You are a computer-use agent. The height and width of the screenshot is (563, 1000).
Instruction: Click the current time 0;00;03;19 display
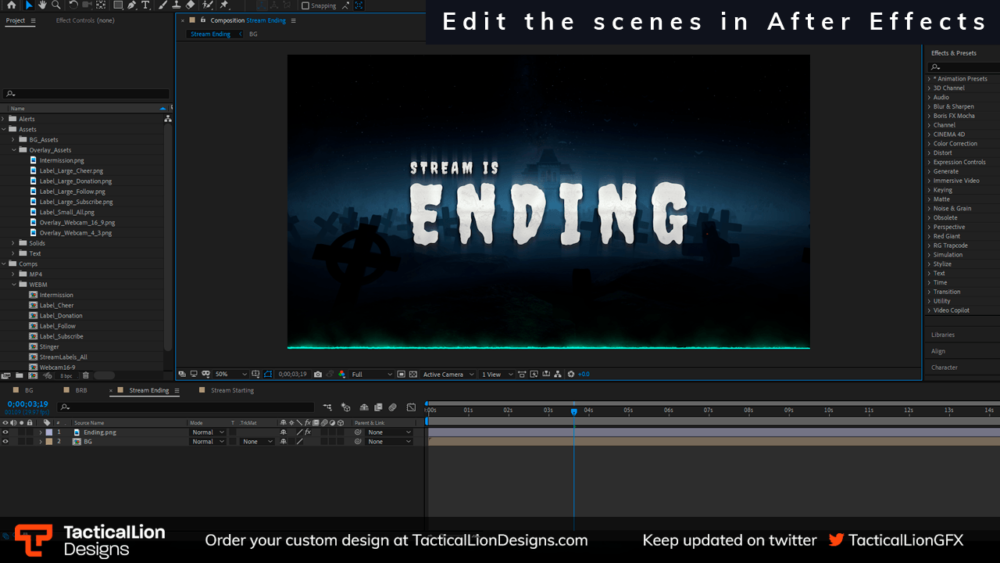click(x=27, y=404)
